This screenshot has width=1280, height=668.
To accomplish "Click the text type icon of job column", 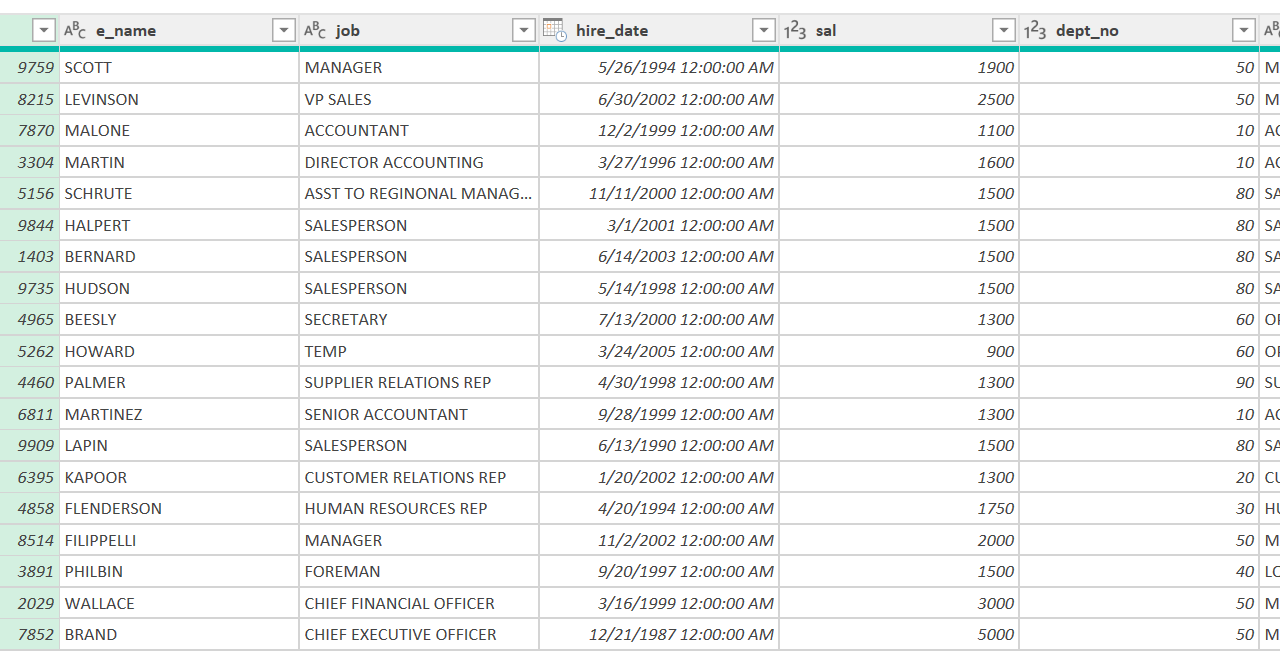I will tap(315, 31).
